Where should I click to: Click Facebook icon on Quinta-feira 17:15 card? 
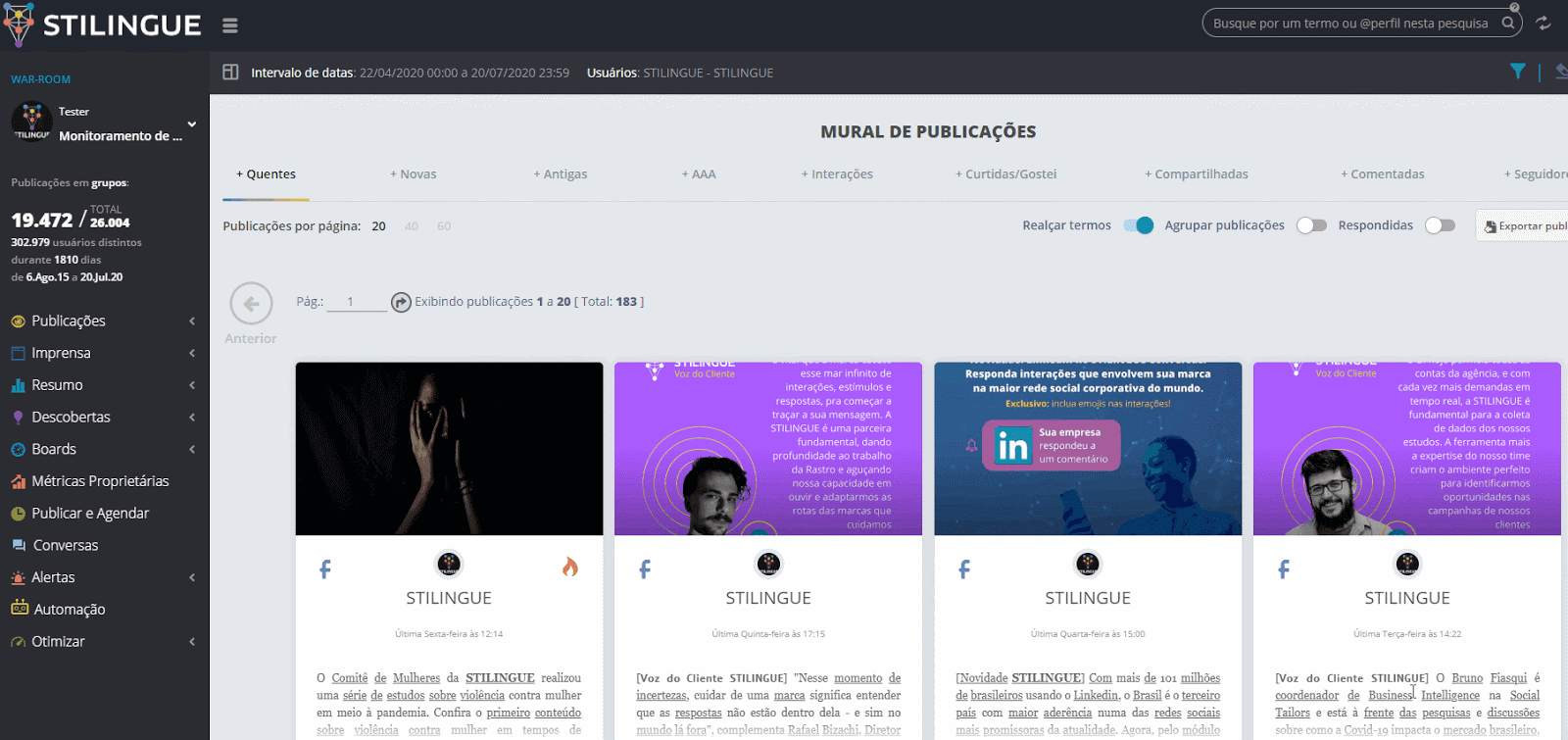click(x=645, y=569)
